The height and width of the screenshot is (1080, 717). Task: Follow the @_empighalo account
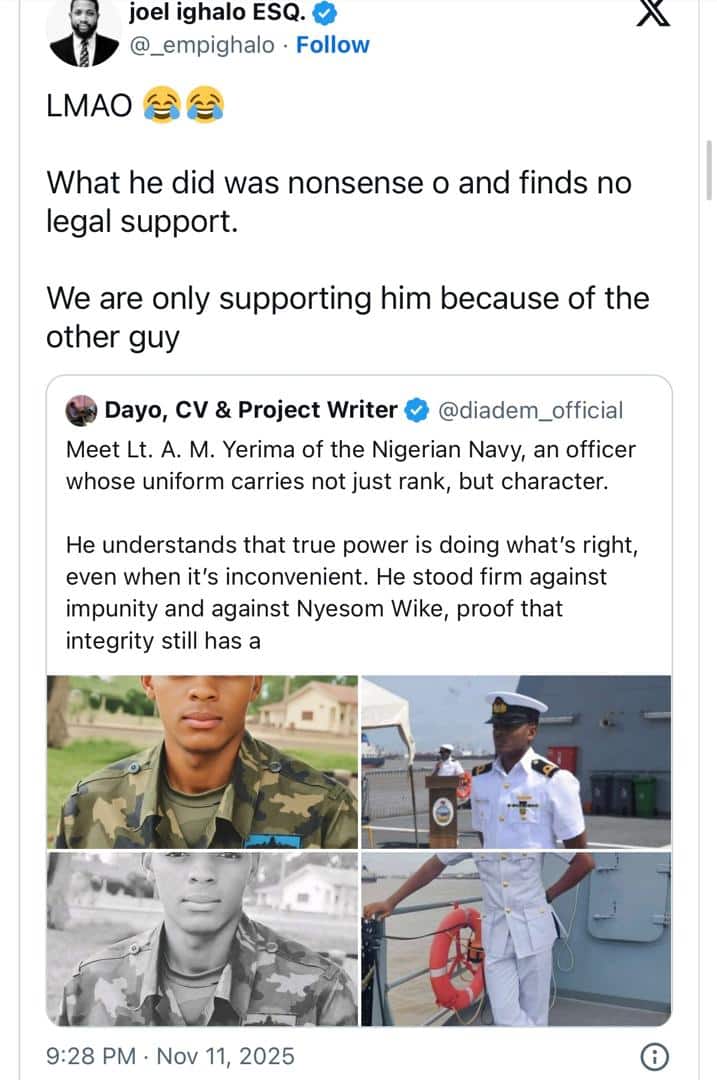(333, 45)
